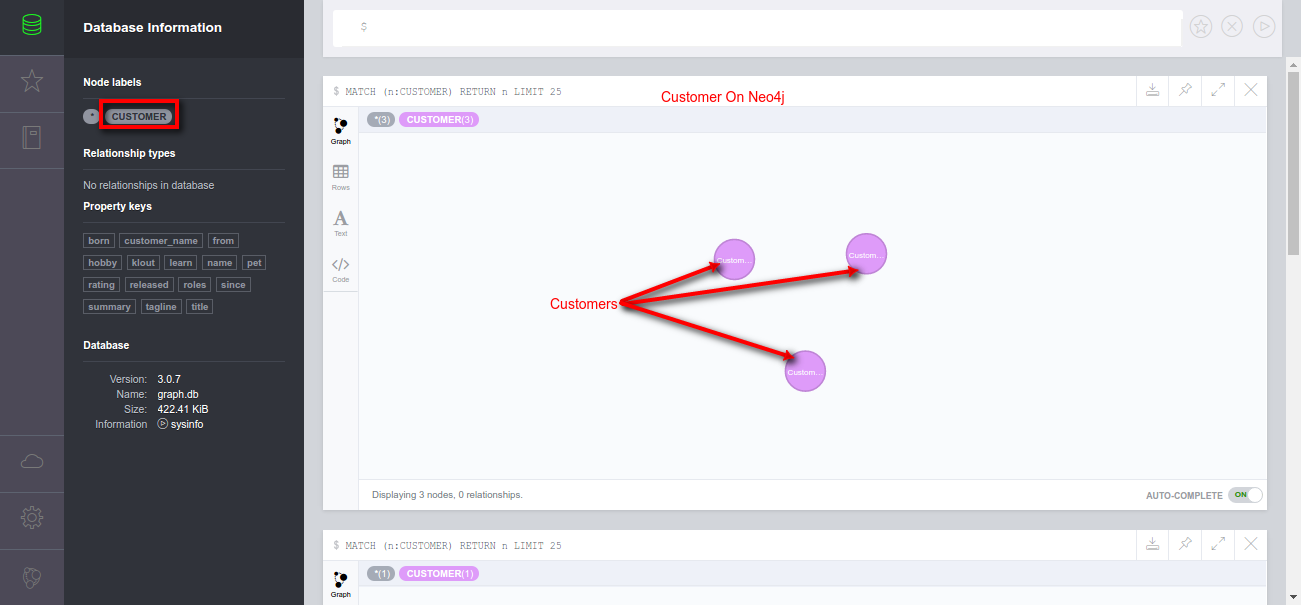Viewport: 1301px width, 605px height.
Task: Select the released property key
Action: [150, 285]
